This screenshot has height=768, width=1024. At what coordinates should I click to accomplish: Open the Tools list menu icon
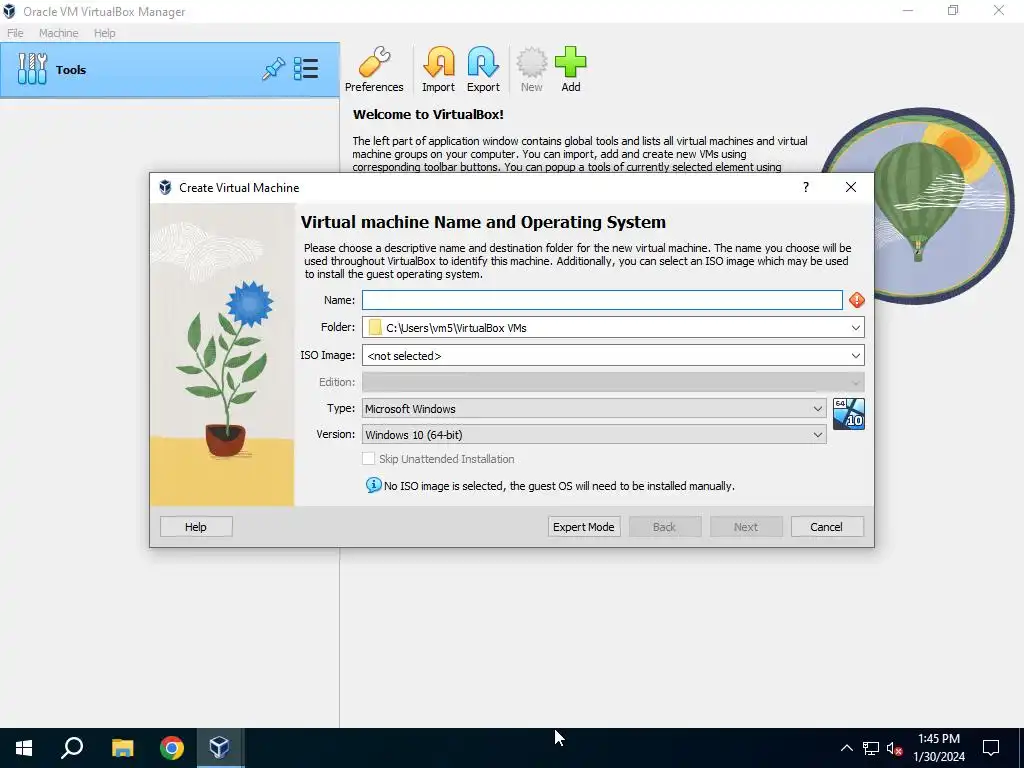tap(306, 69)
